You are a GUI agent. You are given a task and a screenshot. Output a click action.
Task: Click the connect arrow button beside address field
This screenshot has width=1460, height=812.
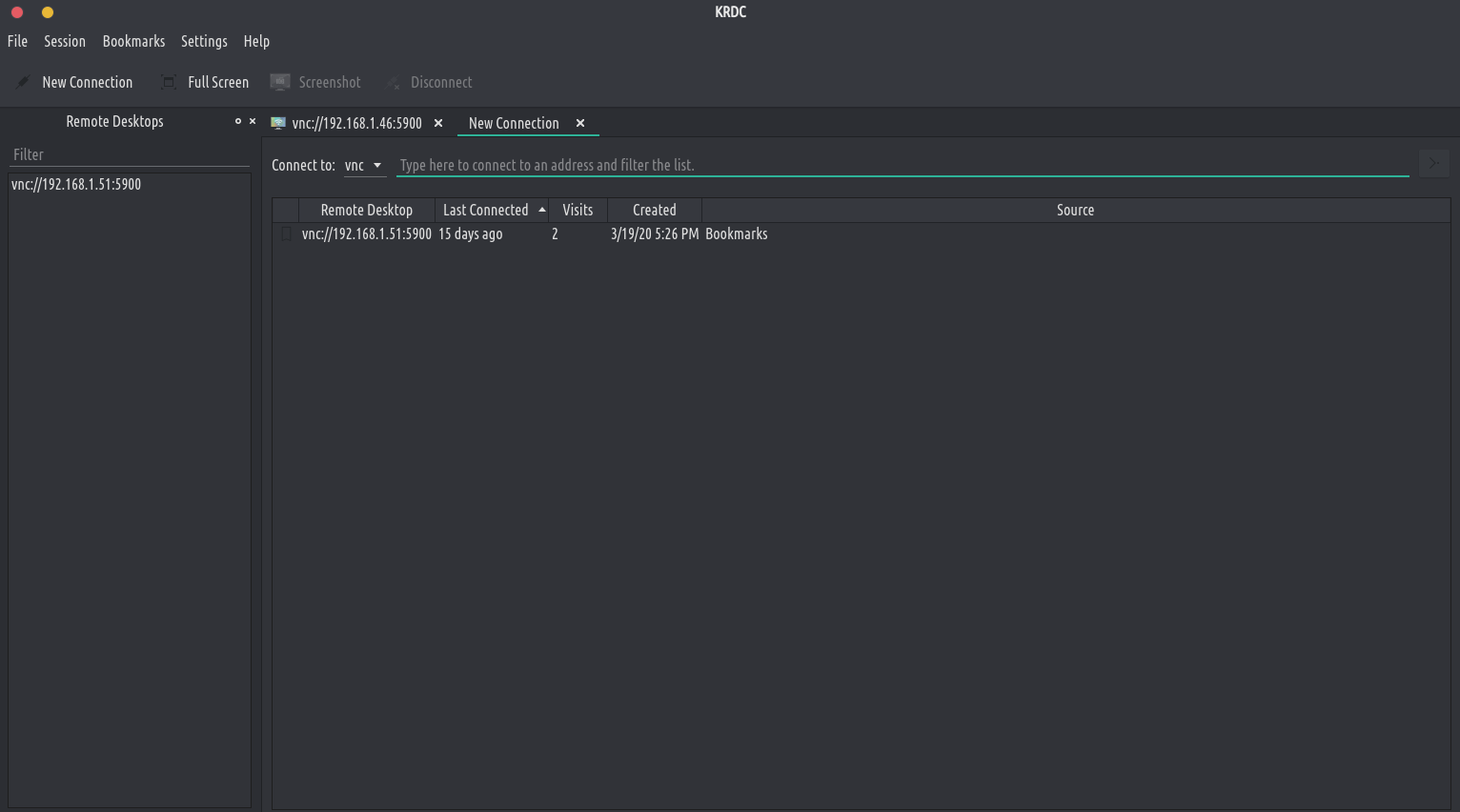tap(1433, 164)
